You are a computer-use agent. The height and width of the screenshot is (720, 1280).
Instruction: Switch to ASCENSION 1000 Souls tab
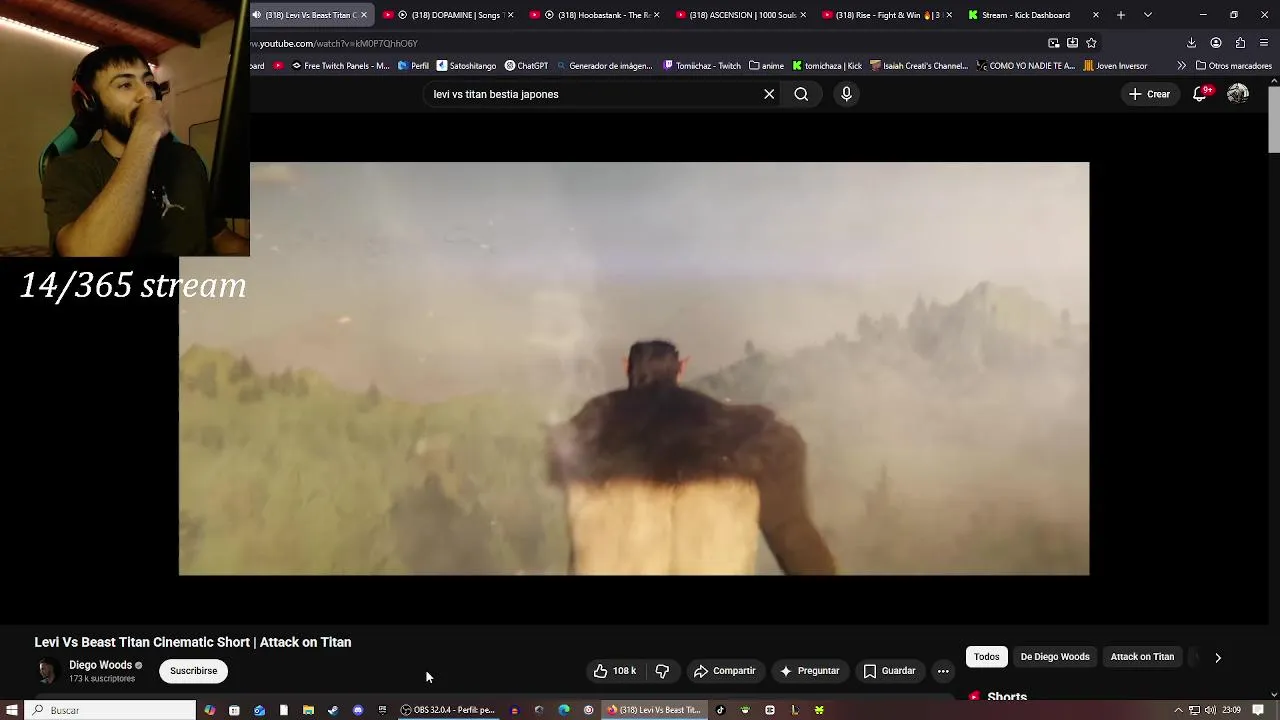[x=738, y=15]
